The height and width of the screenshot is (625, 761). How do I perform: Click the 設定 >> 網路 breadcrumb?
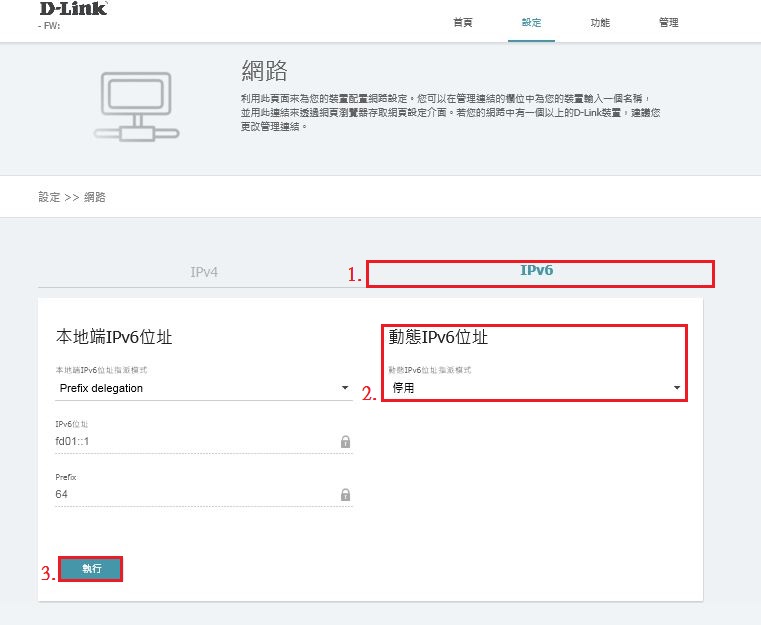[x=72, y=197]
